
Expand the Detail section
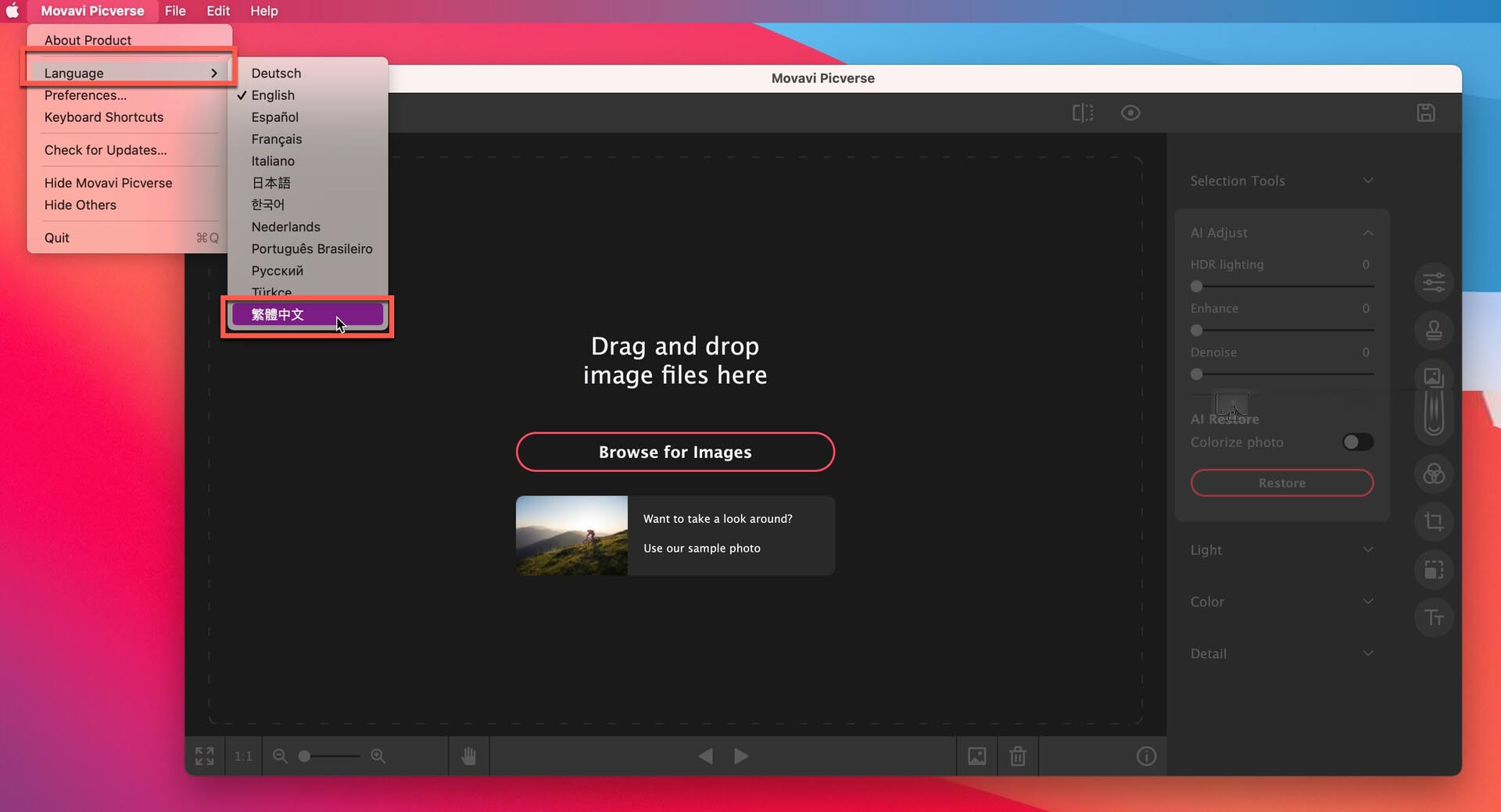[1282, 653]
